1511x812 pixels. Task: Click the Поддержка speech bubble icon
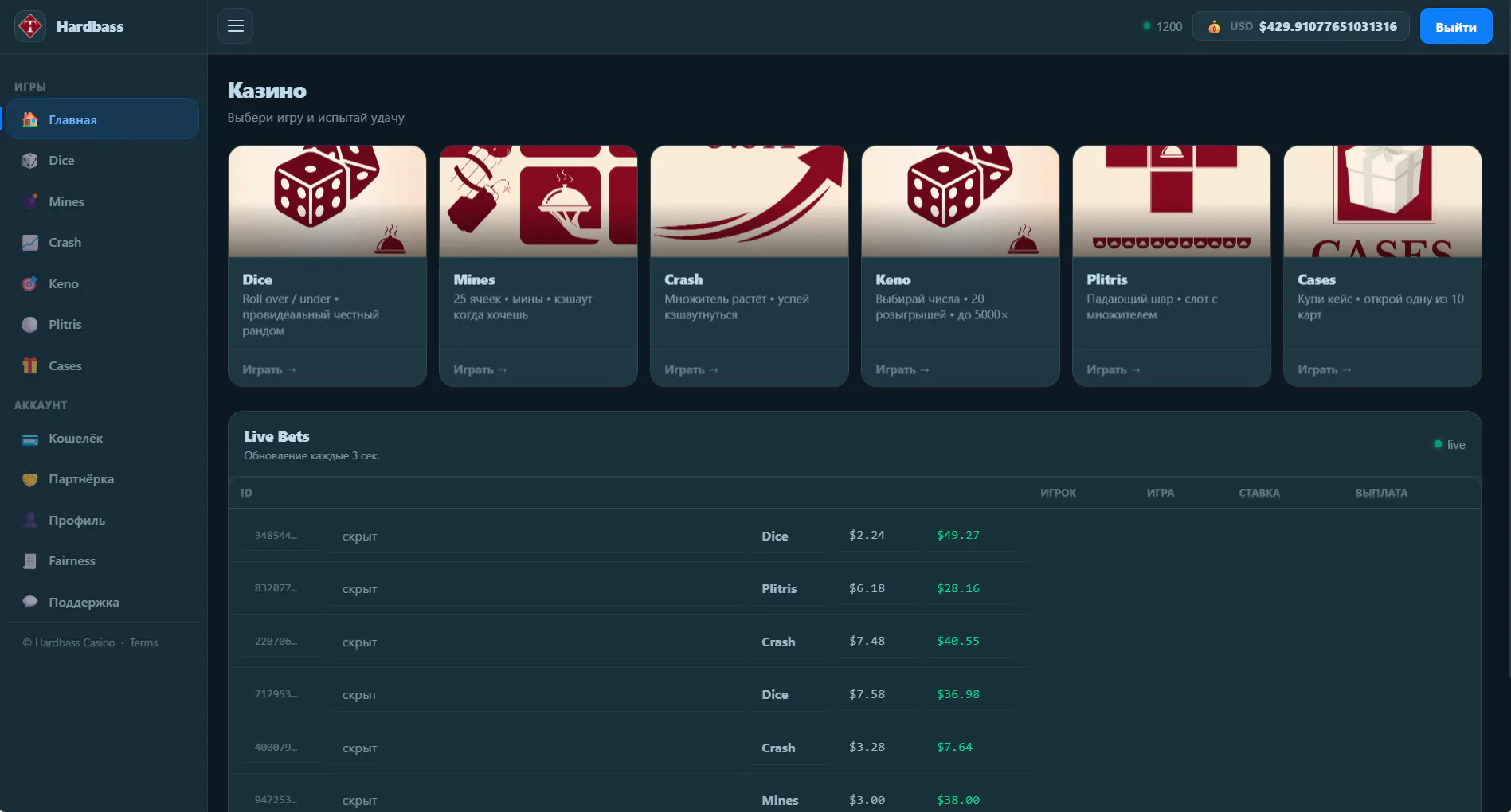[x=30, y=602]
